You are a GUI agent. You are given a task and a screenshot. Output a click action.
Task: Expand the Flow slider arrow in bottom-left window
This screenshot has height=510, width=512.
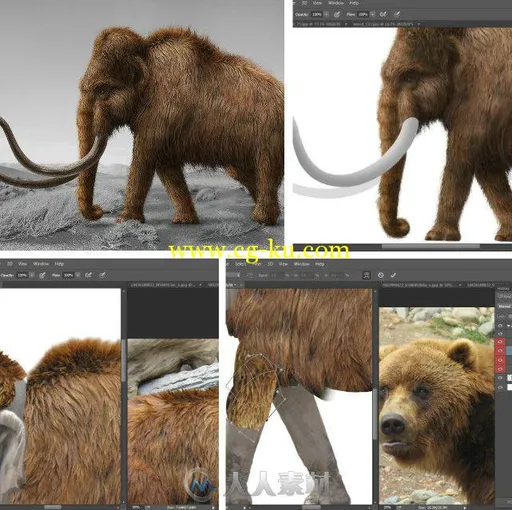point(78,275)
